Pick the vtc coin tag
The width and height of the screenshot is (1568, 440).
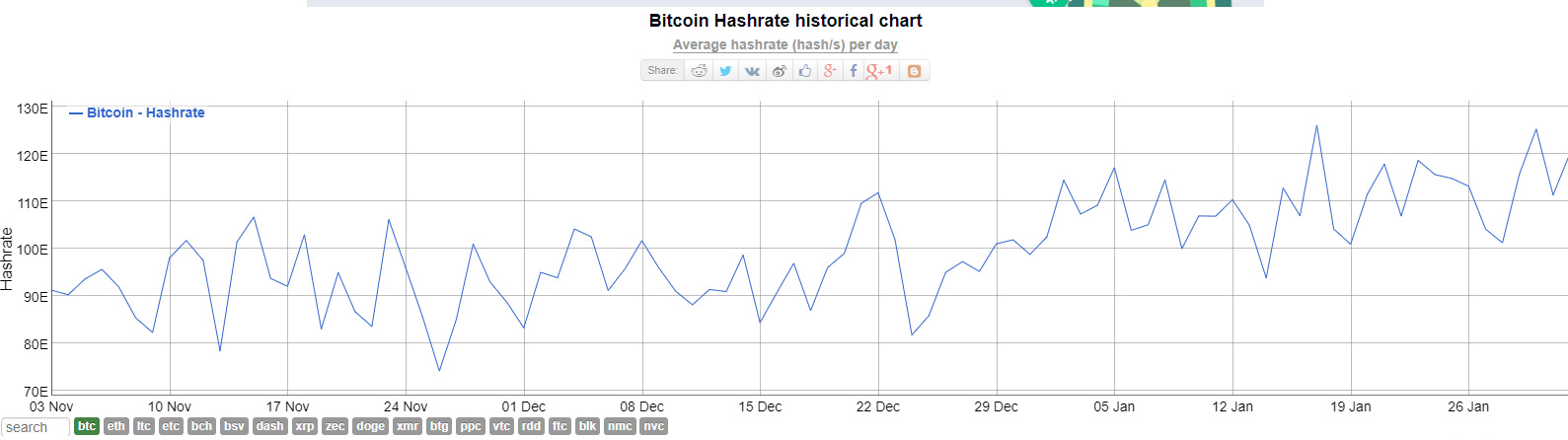(501, 426)
